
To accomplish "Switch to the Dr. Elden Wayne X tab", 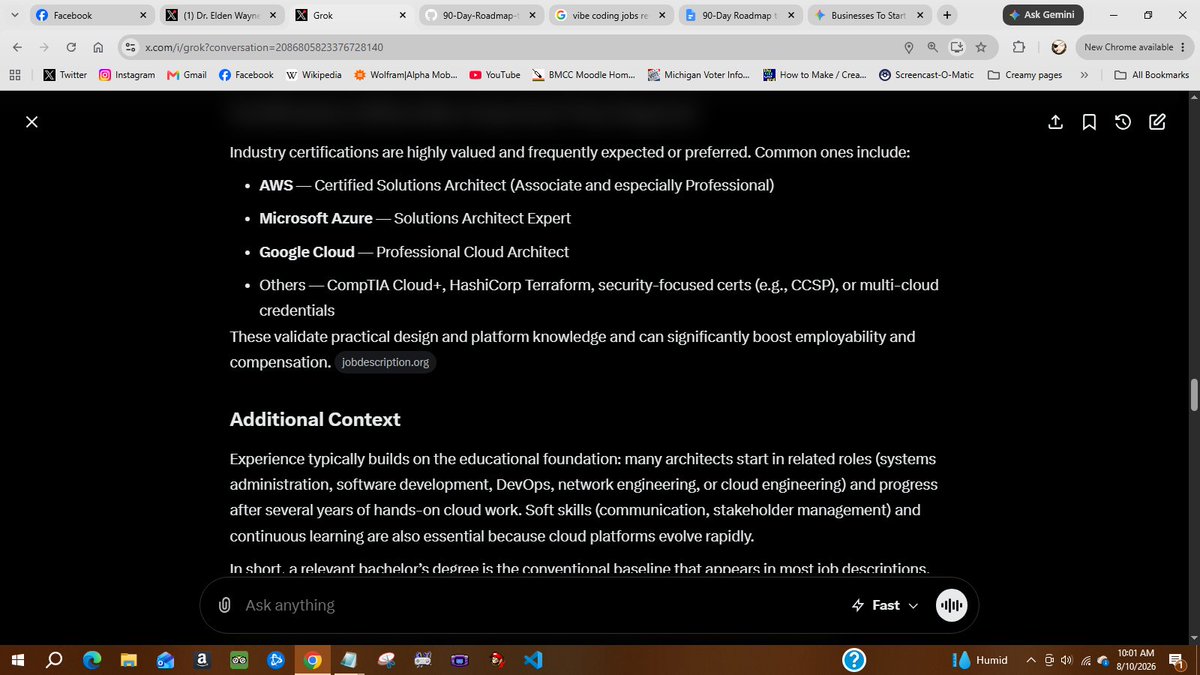I will click(220, 15).
